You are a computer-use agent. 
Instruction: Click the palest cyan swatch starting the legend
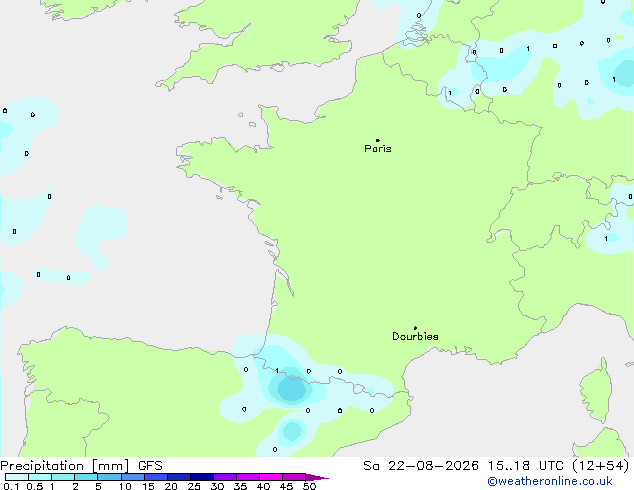[17, 477]
